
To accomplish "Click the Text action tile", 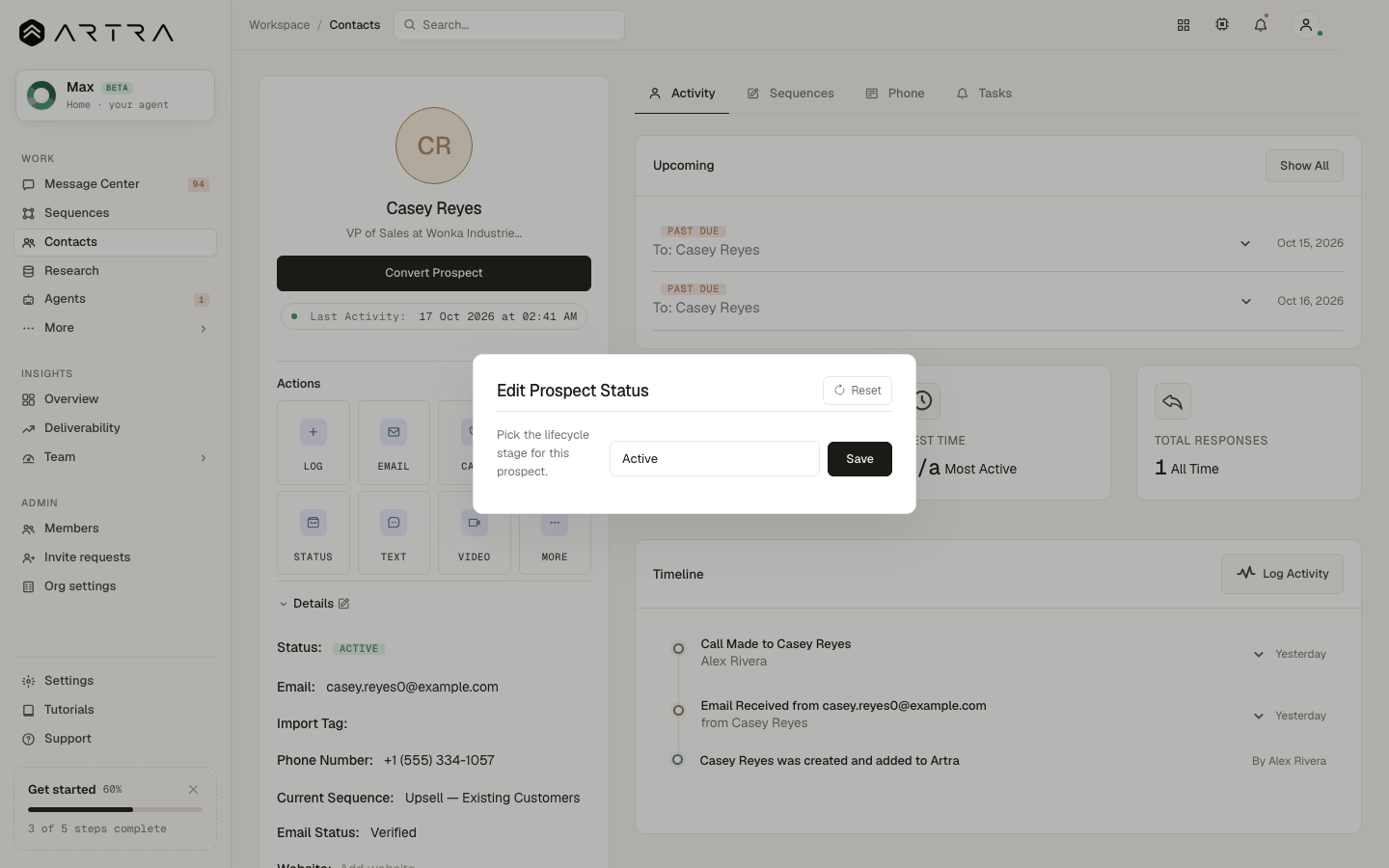I will point(394,533).
